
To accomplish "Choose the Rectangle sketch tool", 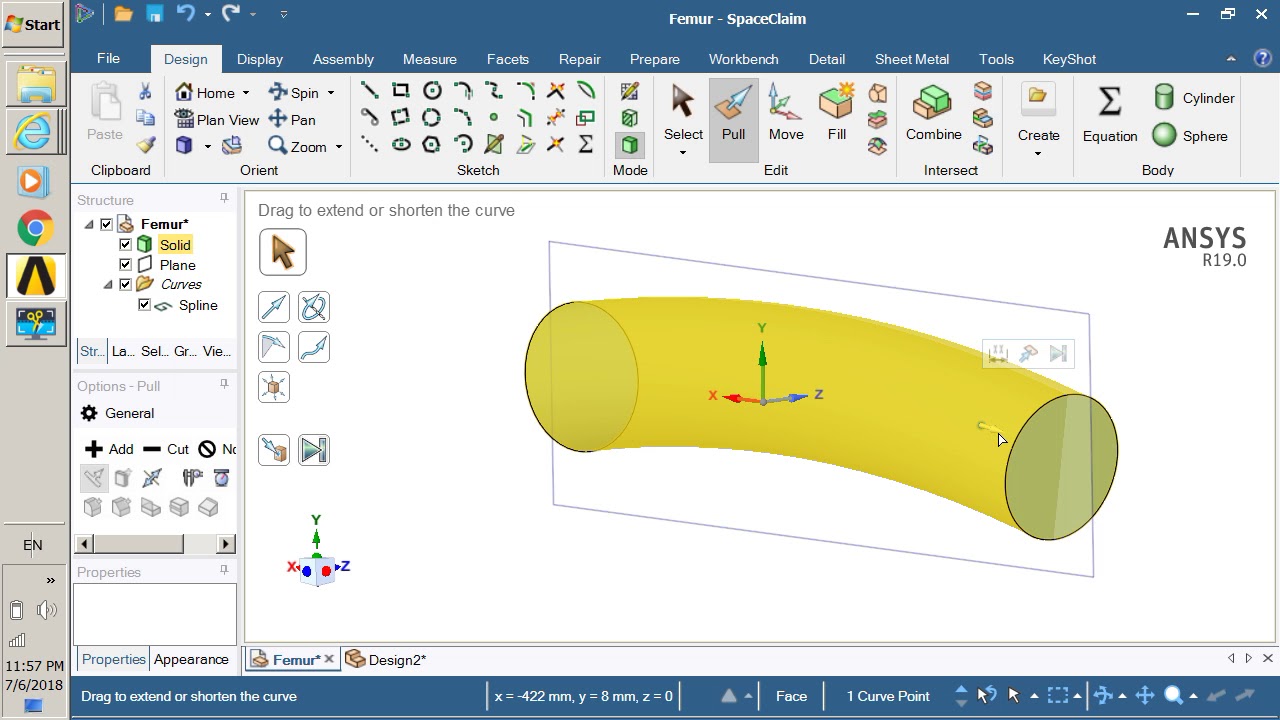I will pyautogui.click(x=400, y=91).
